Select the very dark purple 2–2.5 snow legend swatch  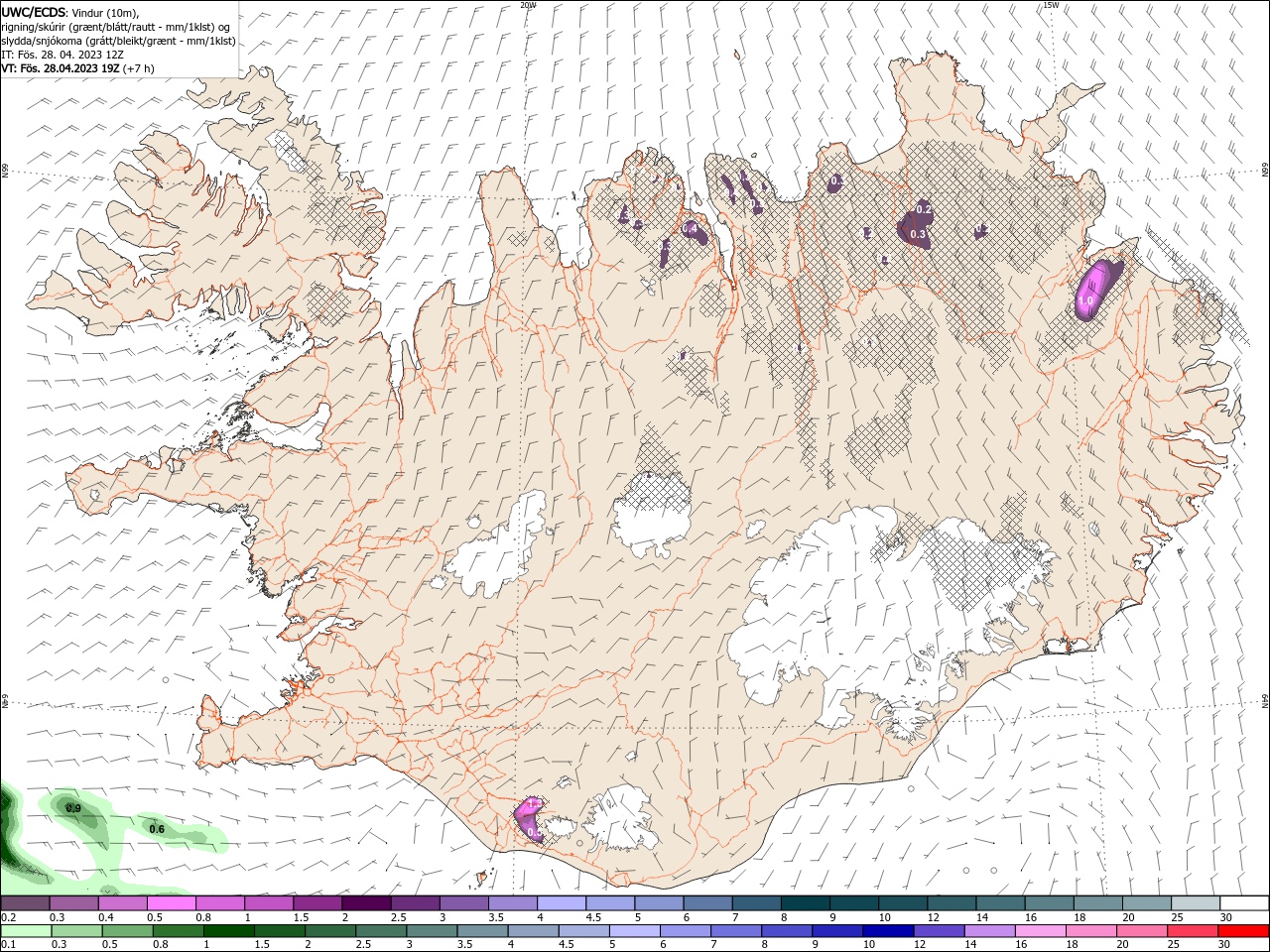click(366, 903)
